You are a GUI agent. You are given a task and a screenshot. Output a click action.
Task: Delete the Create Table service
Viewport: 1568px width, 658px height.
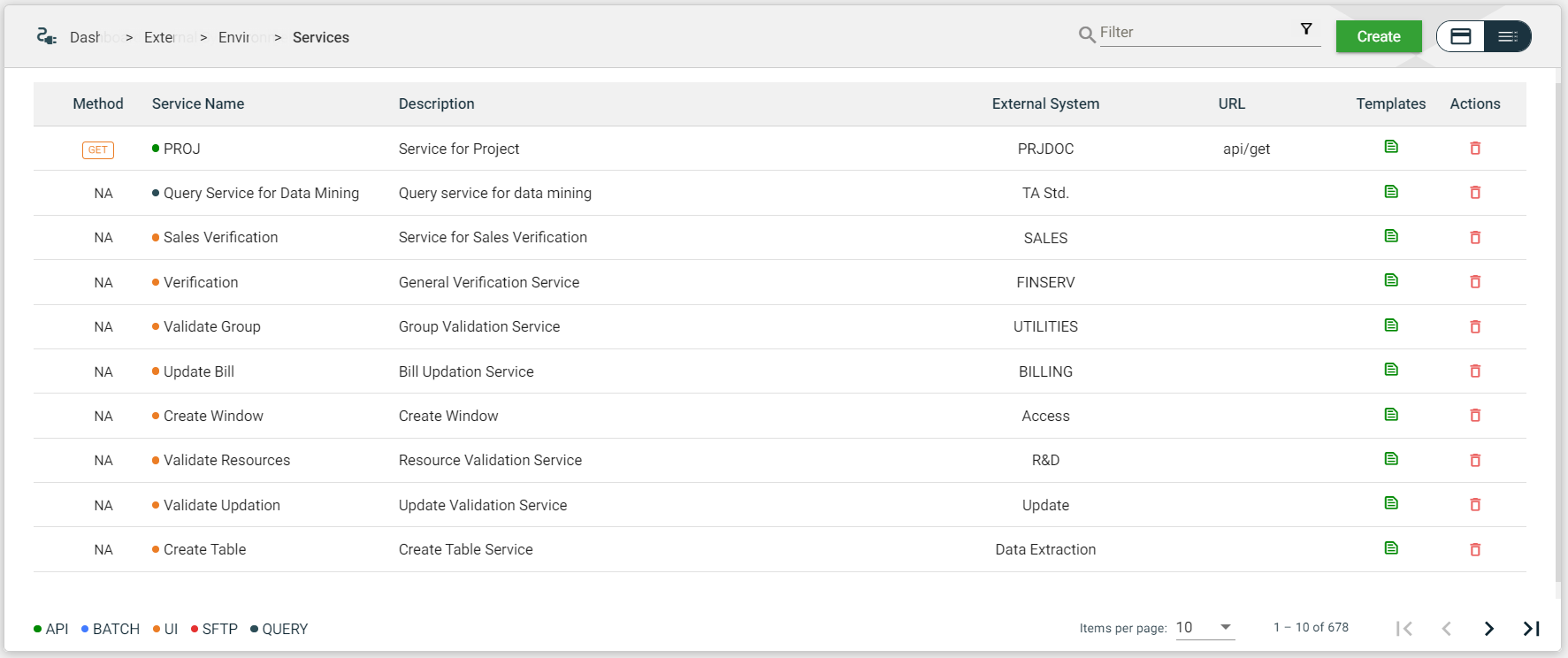click(1474, 549)
